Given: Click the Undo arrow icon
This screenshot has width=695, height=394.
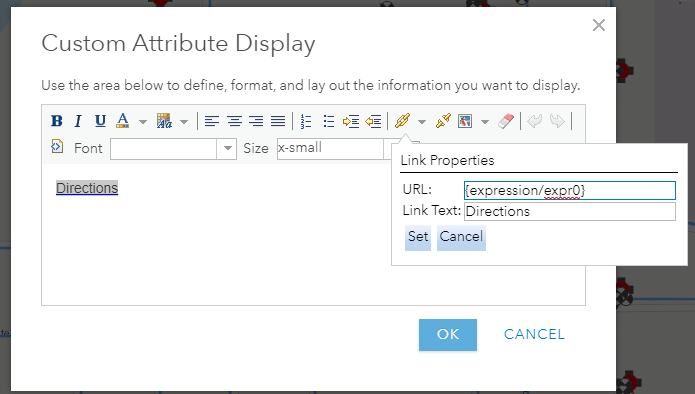Looking at the screenshot, I should (x=535, y=121).
